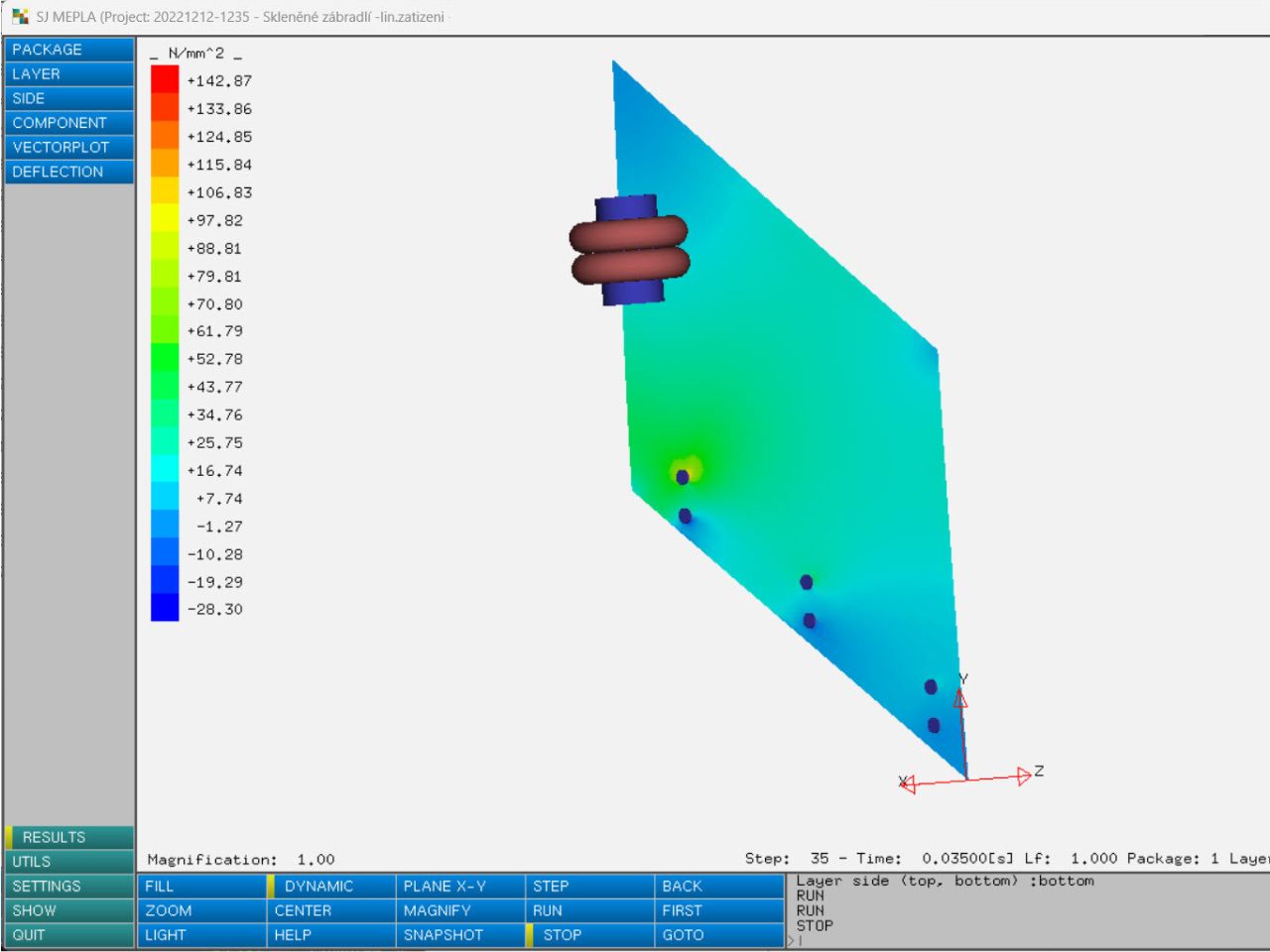Open HELP
Viewport: 1270px width, 952px height.
coord(330,935)
